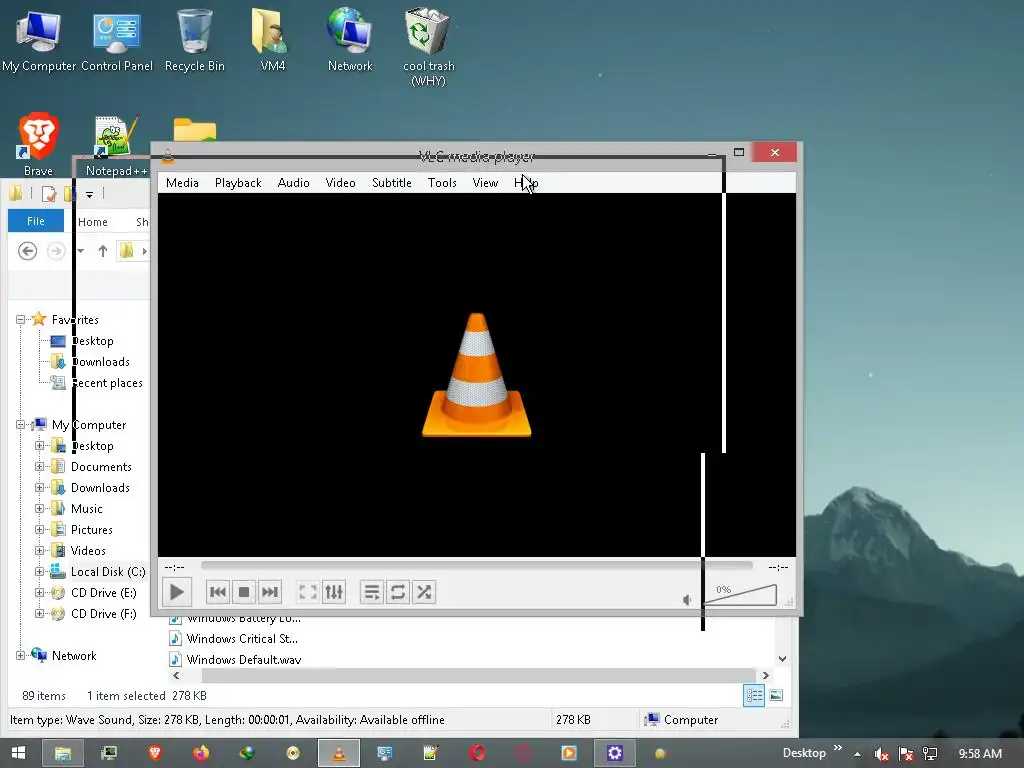Skip to next media in VLC

click(270, 592)
